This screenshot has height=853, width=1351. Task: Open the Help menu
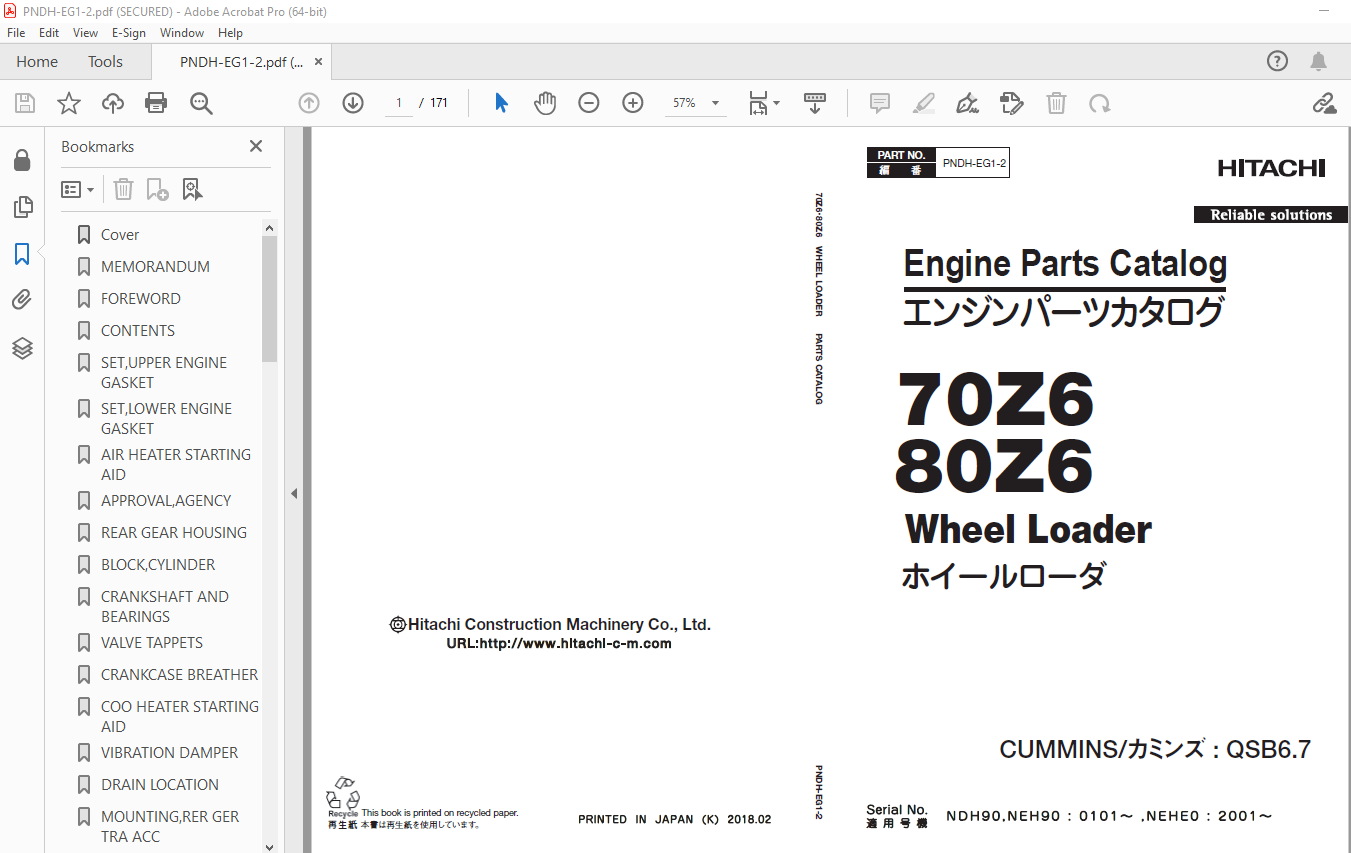230,33
